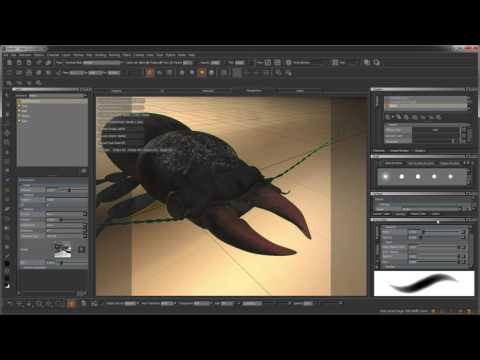This screenshot has height=360, width=480.
Task: Open the dropdown arrow at the layer list edge
Action: click(x=469, y=107)
